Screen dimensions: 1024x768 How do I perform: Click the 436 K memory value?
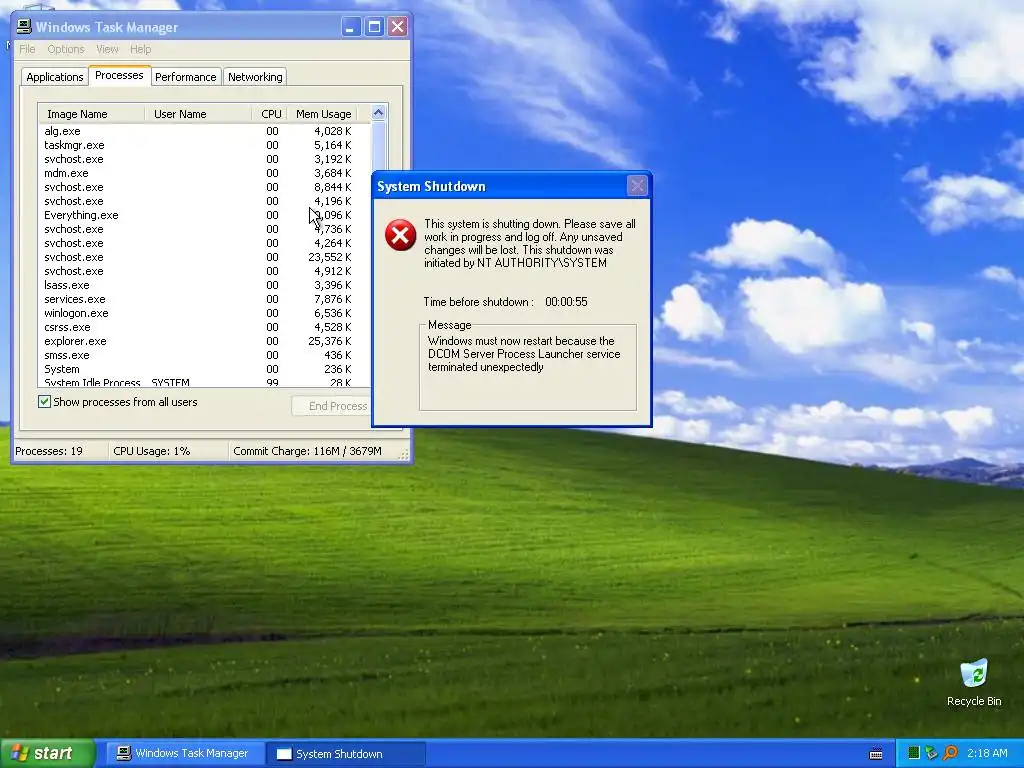coord(338,355)
